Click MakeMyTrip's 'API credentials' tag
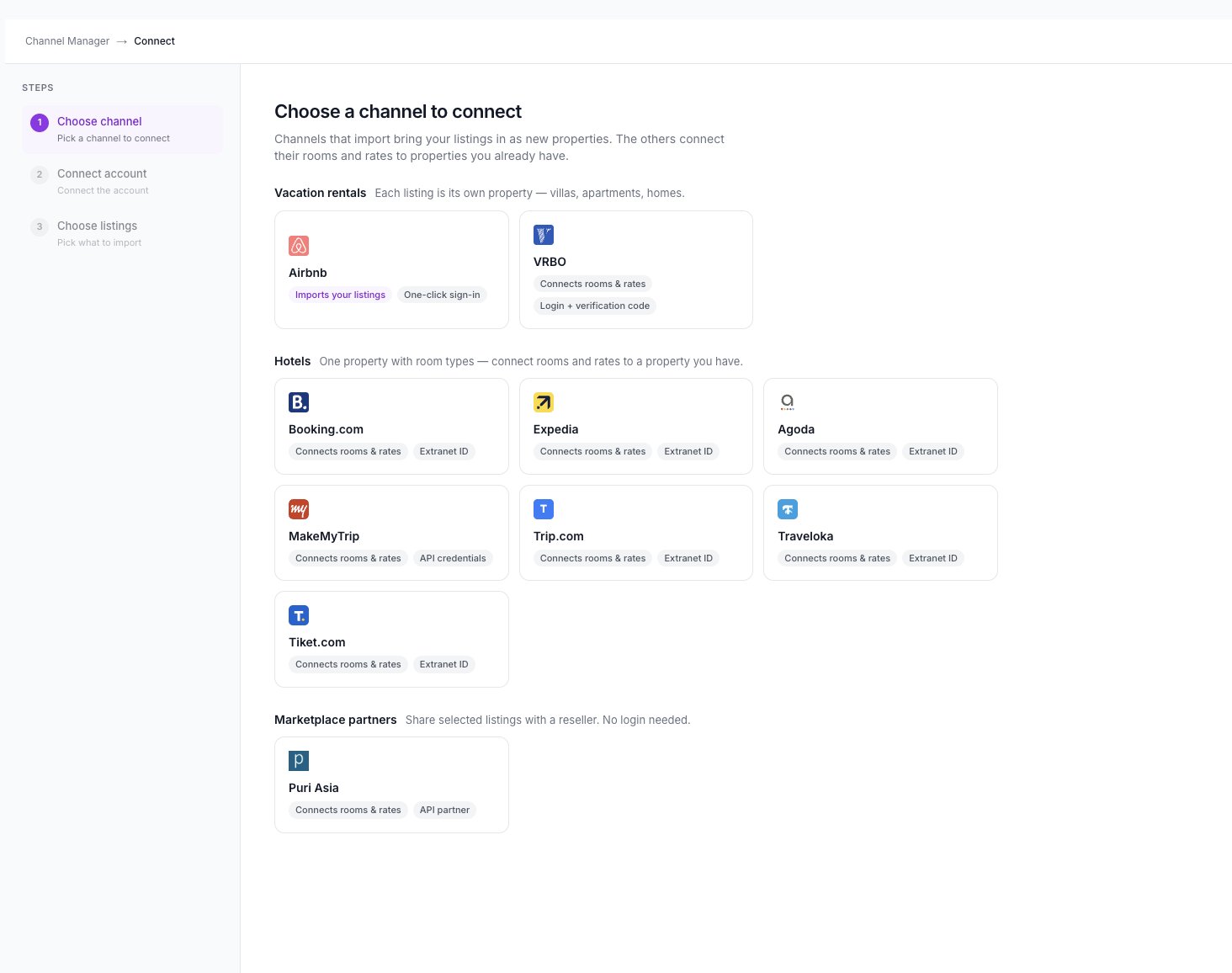 [453, 558]
